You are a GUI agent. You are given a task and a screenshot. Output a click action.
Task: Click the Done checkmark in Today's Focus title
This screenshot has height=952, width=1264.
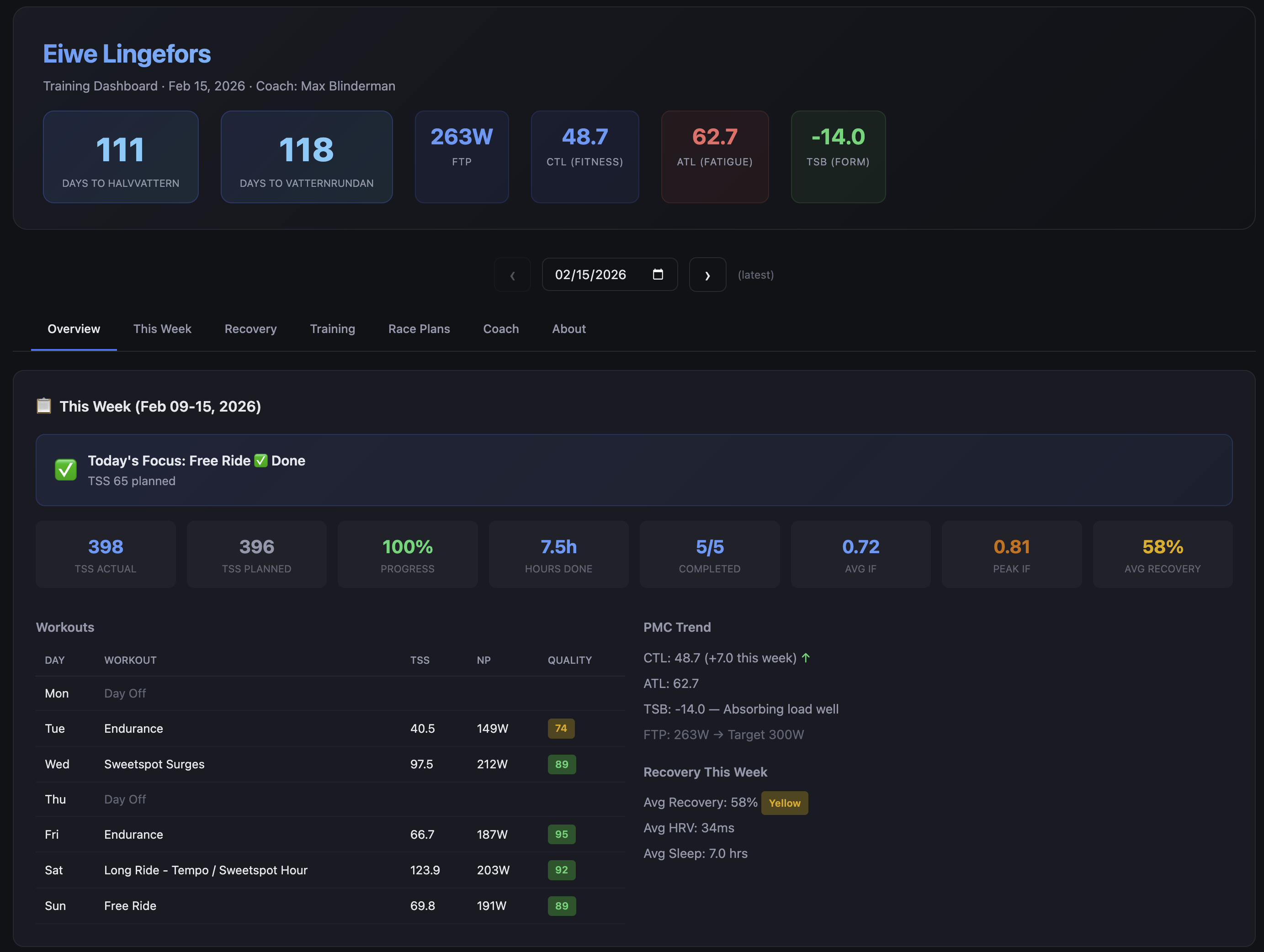pos(260,460)
